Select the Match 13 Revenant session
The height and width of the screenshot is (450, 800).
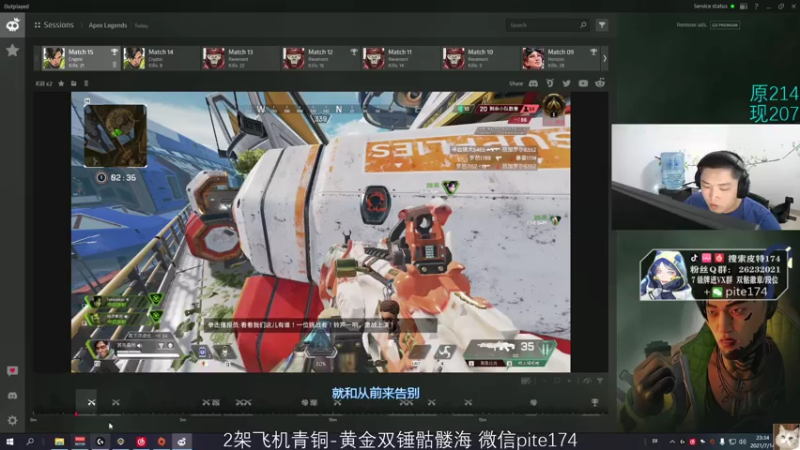(x=240, y=58)
